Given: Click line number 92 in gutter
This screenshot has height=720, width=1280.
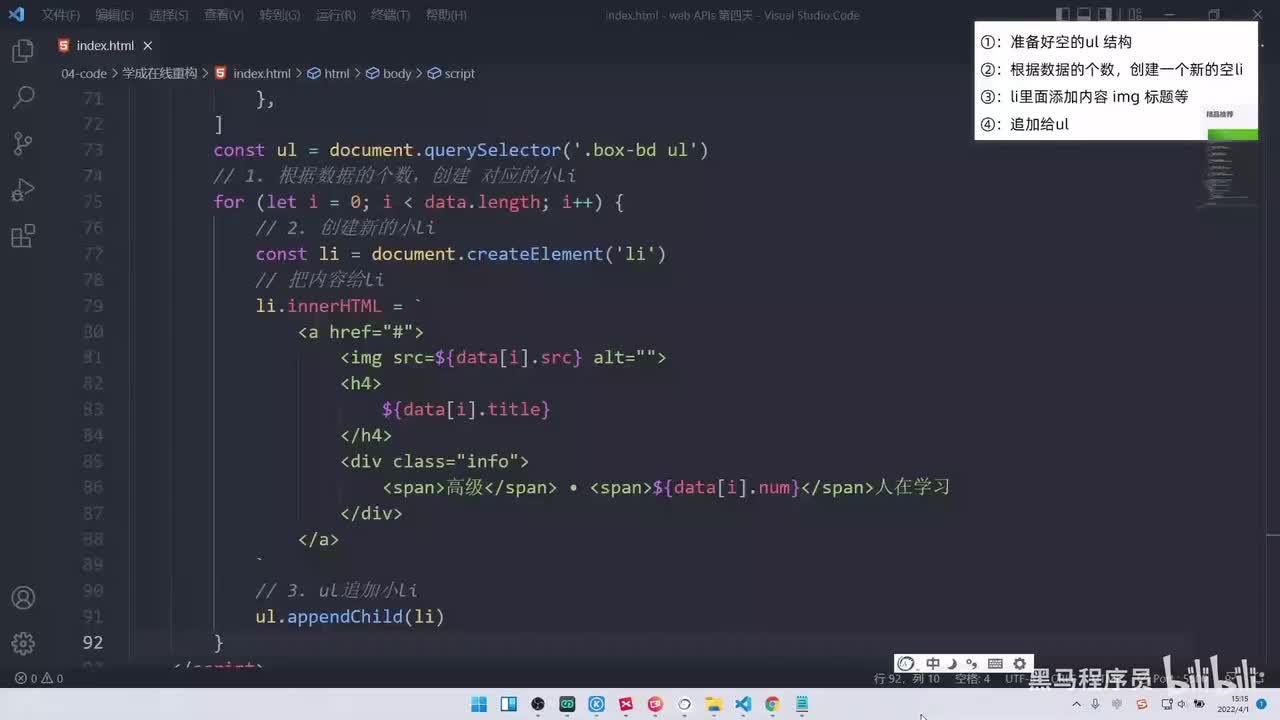Looking at the screenshot, I should coord(93,642).
